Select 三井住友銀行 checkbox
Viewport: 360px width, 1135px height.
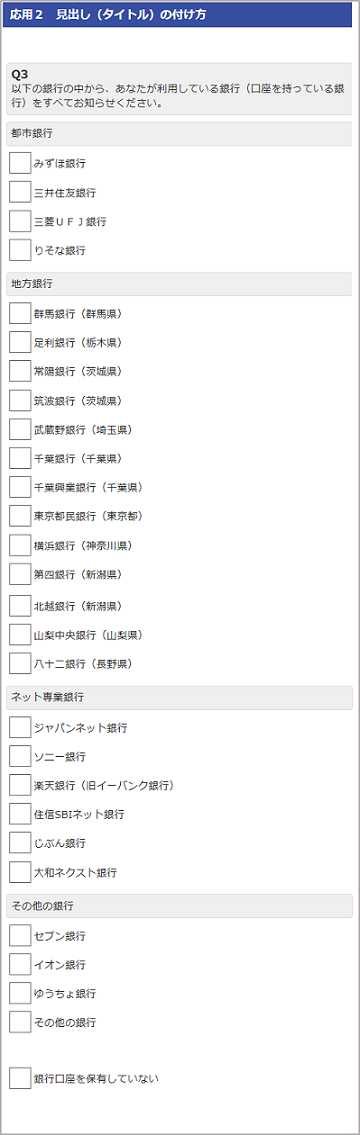[20, 192]
